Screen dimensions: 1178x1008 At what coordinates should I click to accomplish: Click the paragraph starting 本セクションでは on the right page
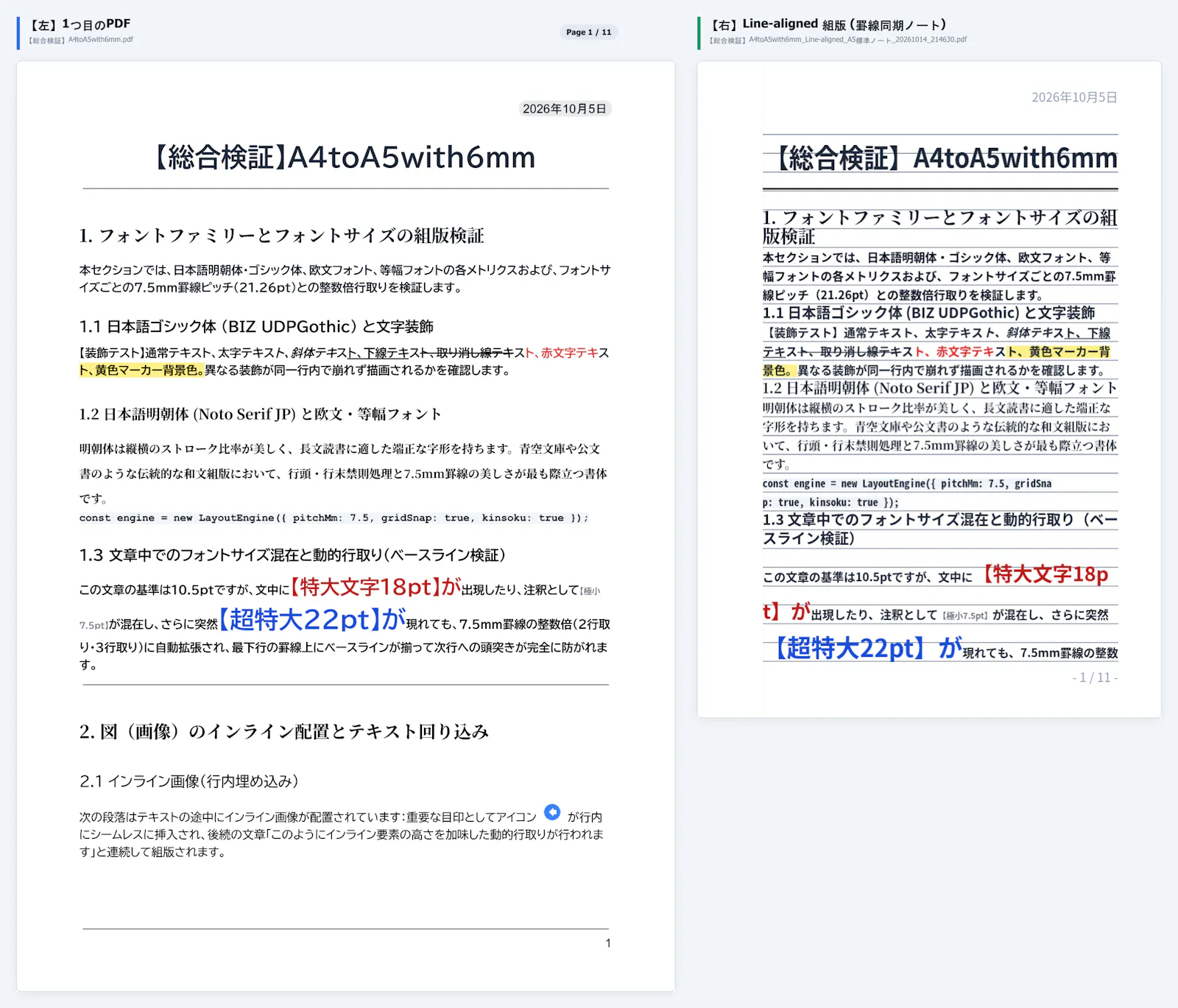[x=940, y=276]
